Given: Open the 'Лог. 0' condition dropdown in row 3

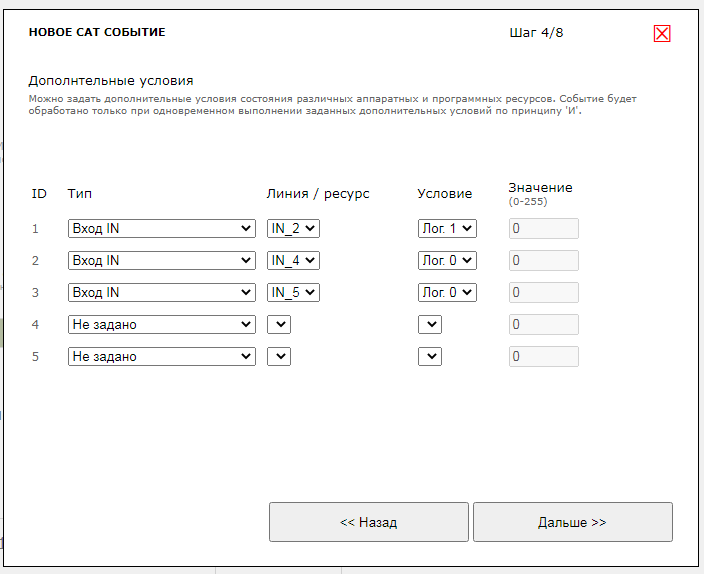Looking at the screenshot, I should 447,293.
